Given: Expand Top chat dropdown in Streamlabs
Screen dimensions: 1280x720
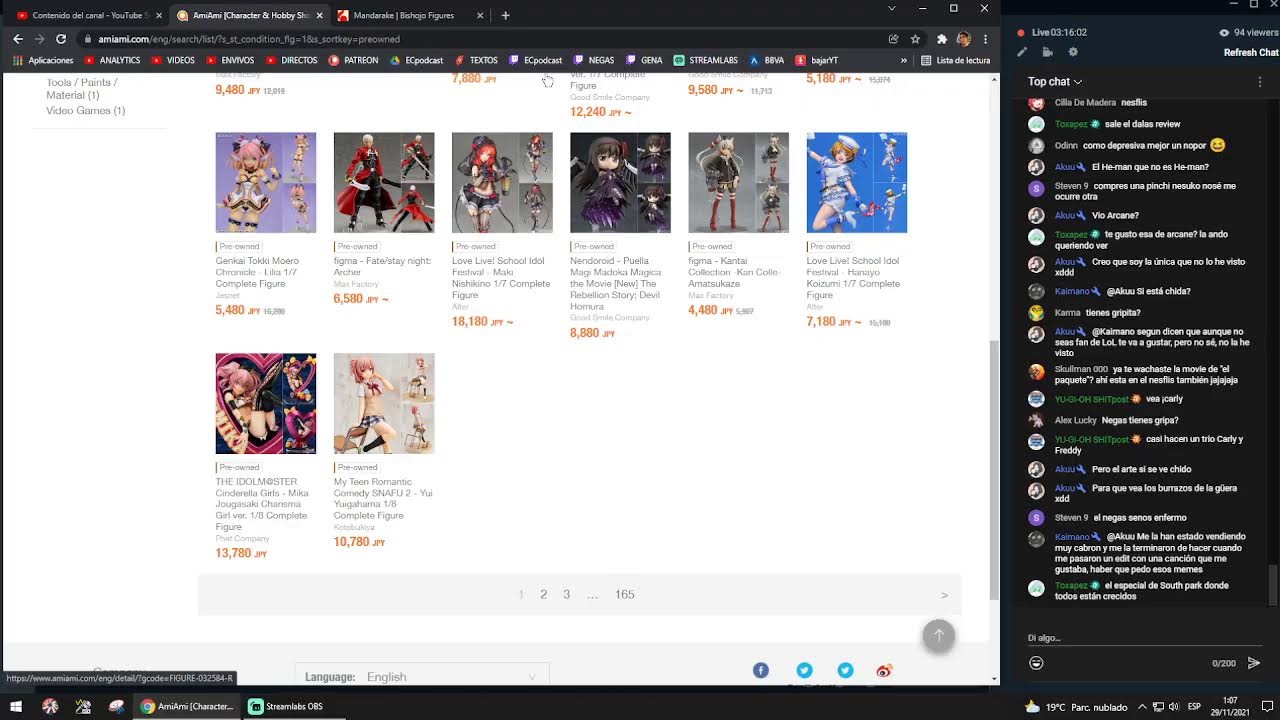Looking at the screenshot, I should (x=1055, y=81).
